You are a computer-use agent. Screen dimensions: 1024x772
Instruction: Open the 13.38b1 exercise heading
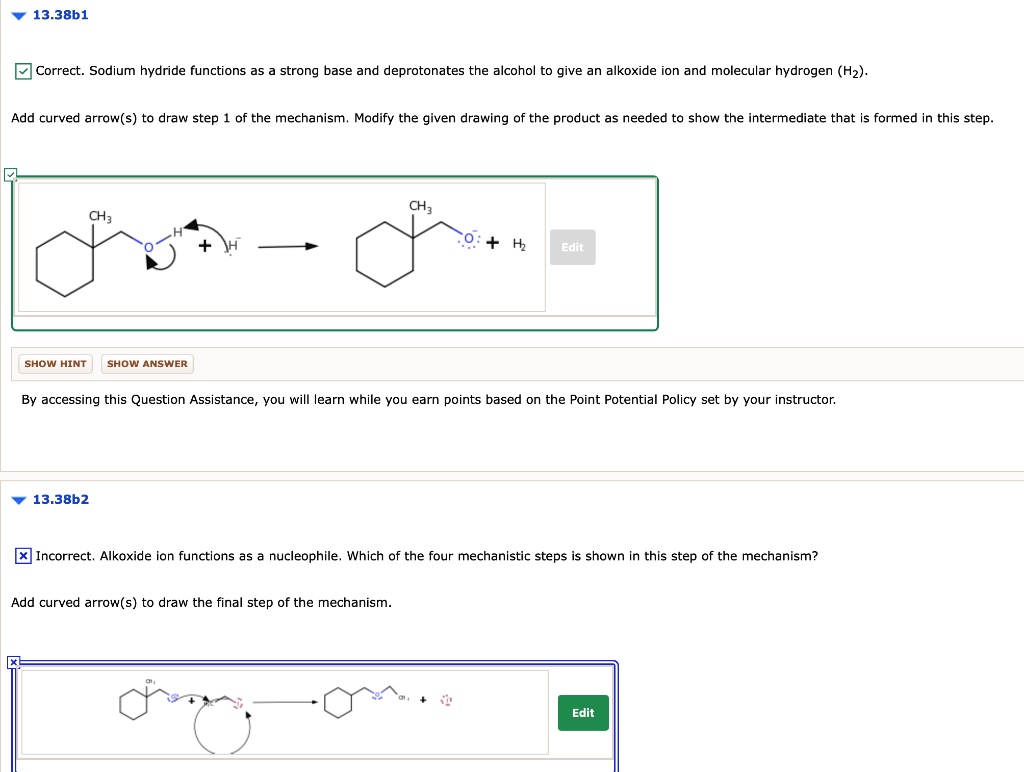(61, 14)
